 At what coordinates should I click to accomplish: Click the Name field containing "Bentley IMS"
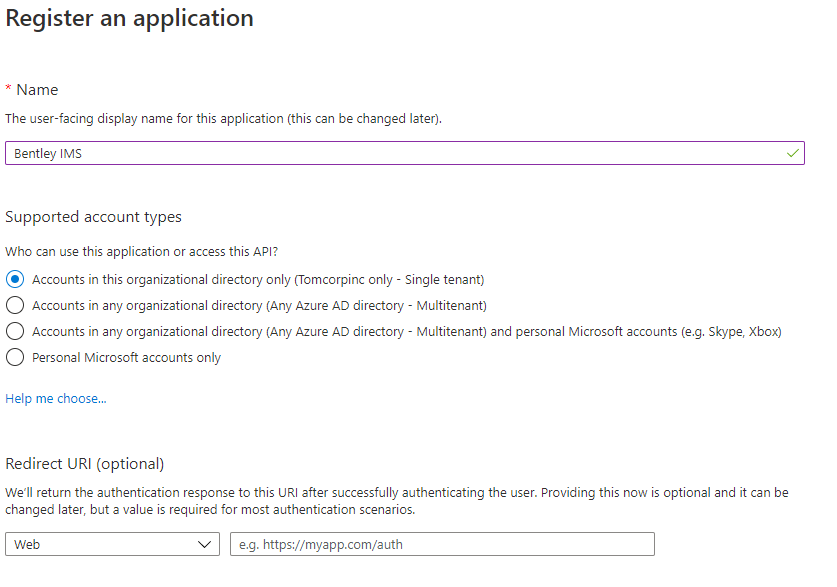click(400, 153)
